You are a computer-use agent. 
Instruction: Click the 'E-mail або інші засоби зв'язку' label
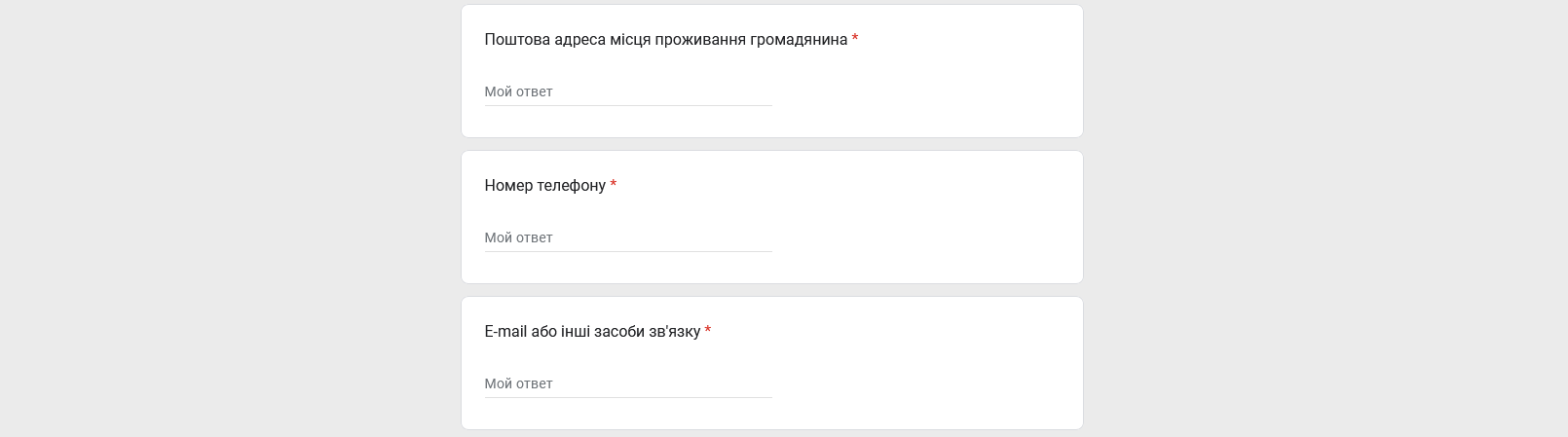(x=592, y=332)
